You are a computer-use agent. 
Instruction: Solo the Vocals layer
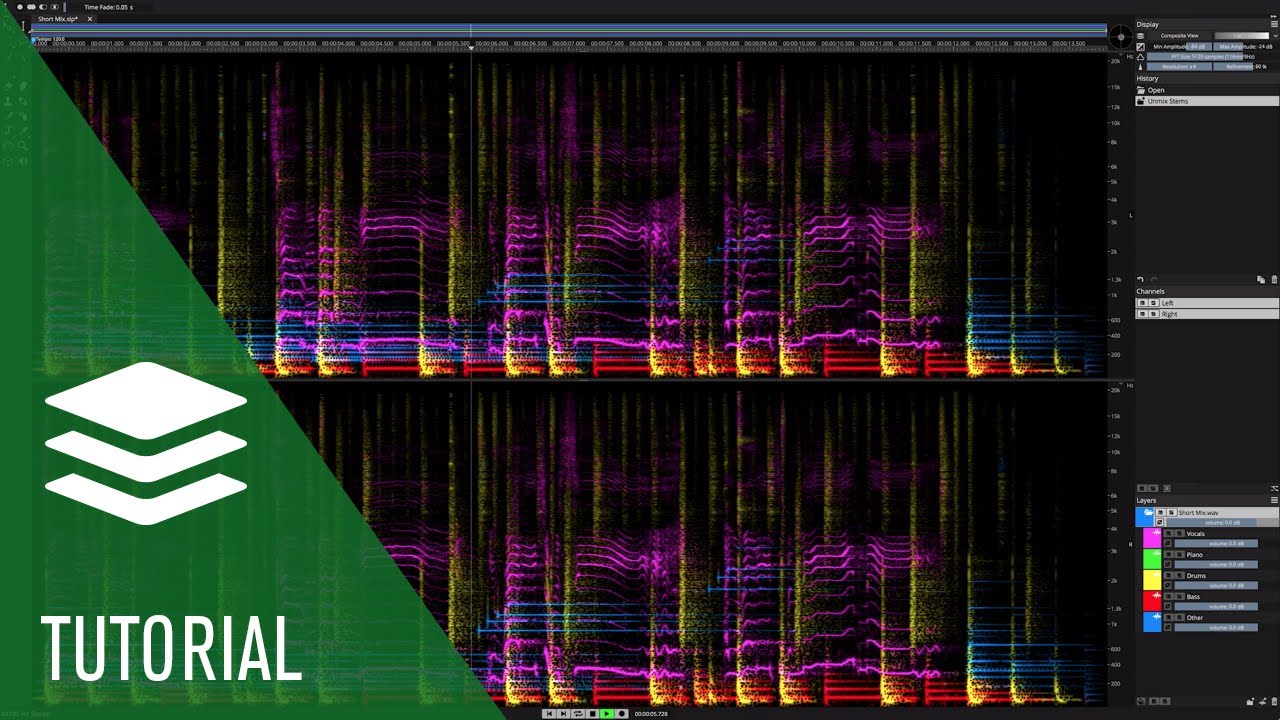(1180, 533)
